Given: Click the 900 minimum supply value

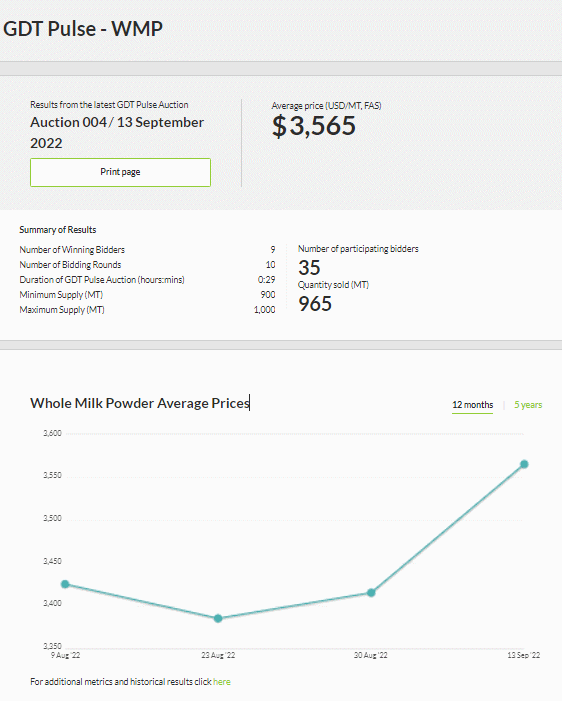Looking at the screenshot, I should [268, 295].
